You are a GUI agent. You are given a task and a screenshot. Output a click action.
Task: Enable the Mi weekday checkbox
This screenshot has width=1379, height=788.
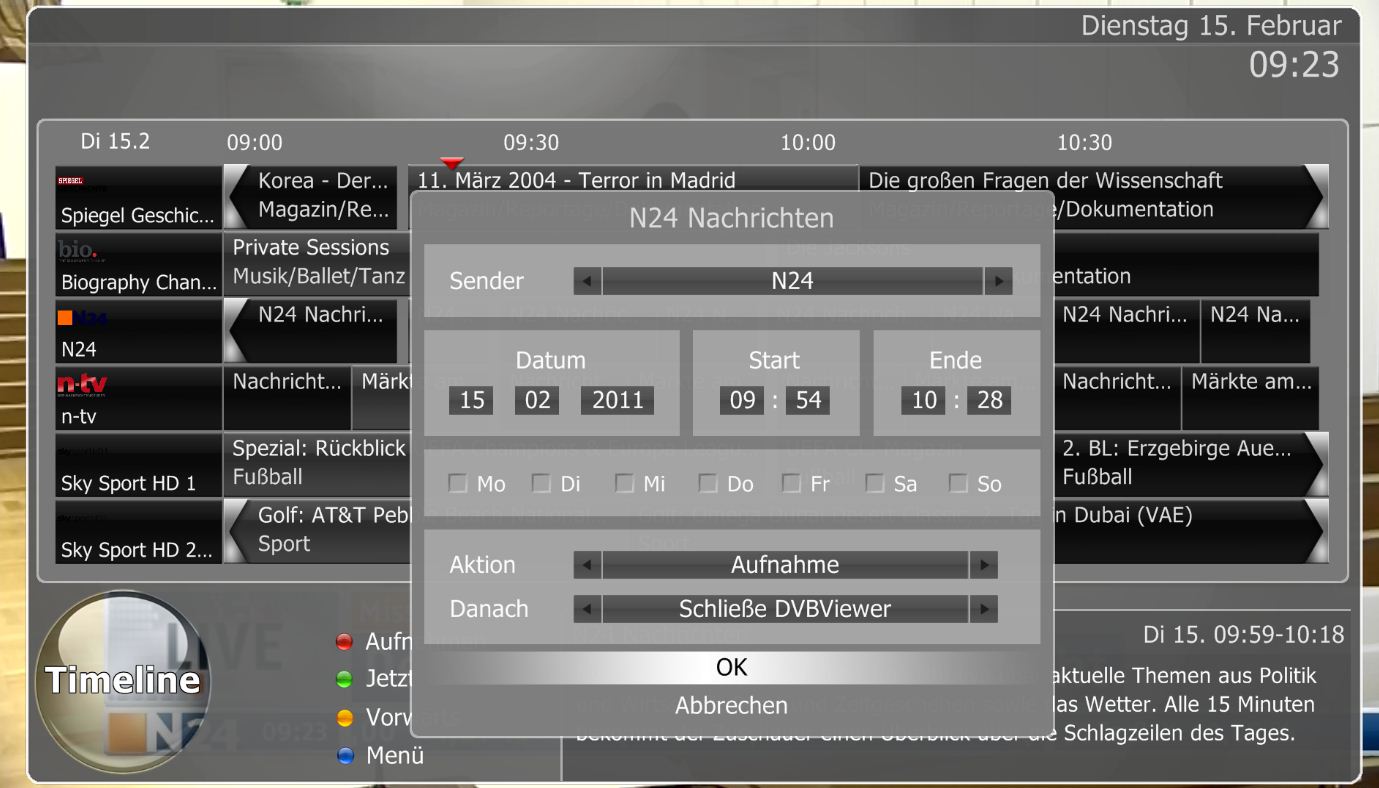pos(624,484)
